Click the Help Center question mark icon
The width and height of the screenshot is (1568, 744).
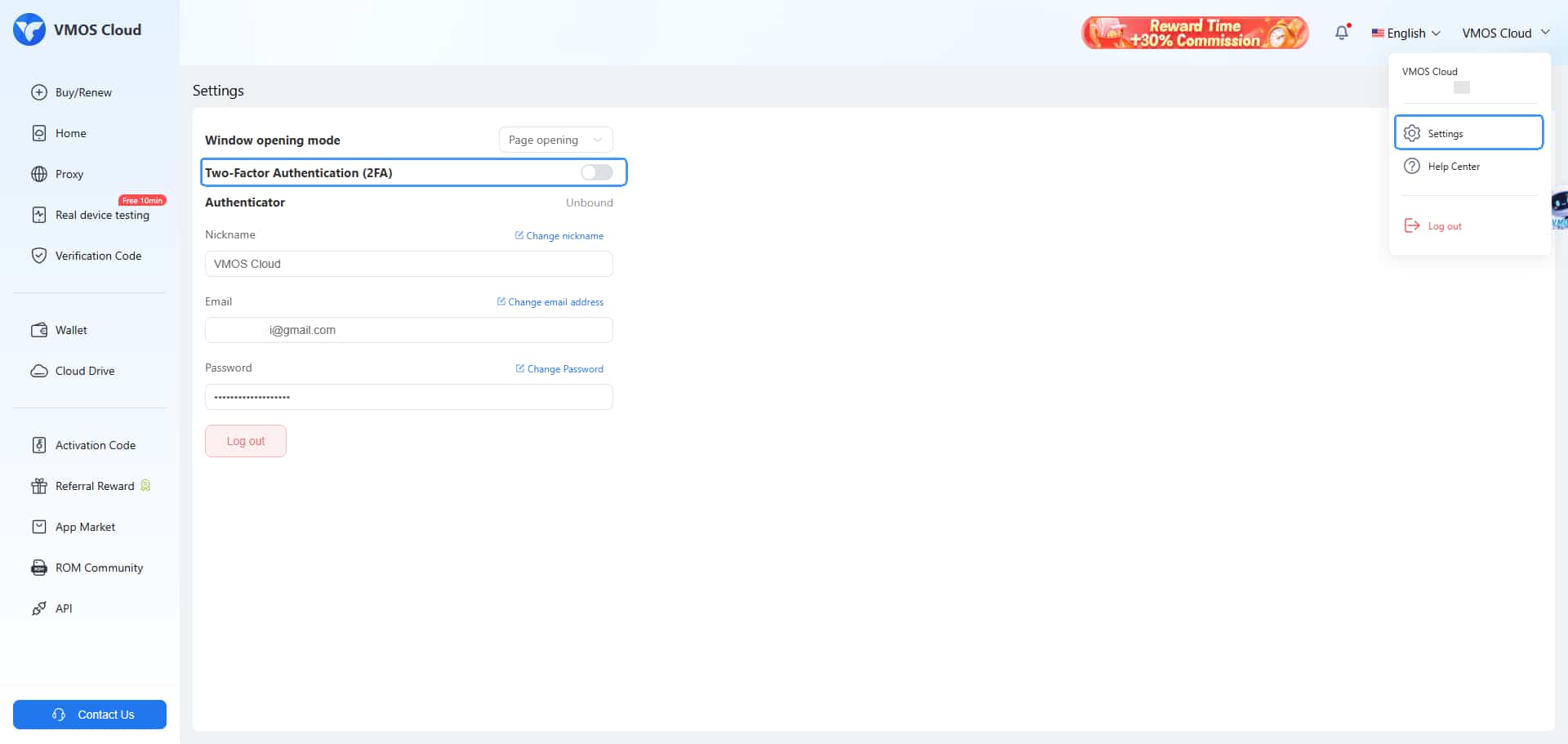pos(1412,166)
